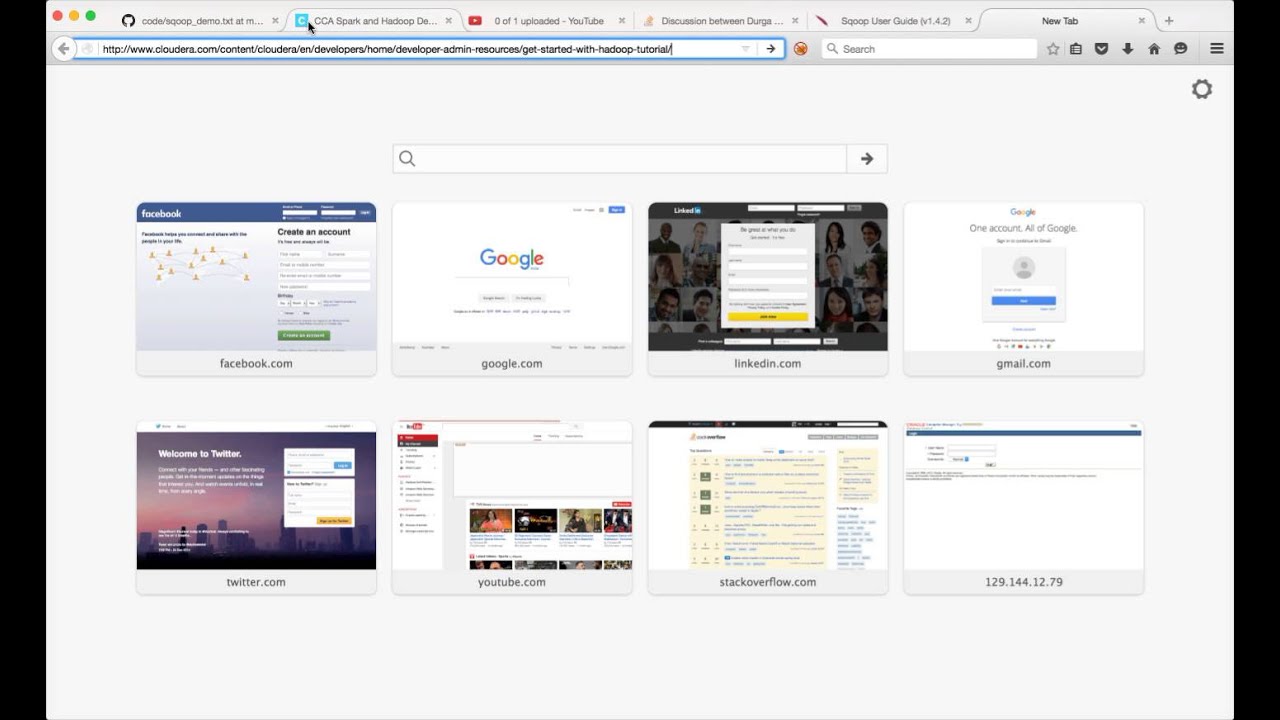The height and width of the screenshot is (720, 1280).
Task: Switch to the code/sqoop_demo.txt GitHub tab
Action: [x=201, y=20]
